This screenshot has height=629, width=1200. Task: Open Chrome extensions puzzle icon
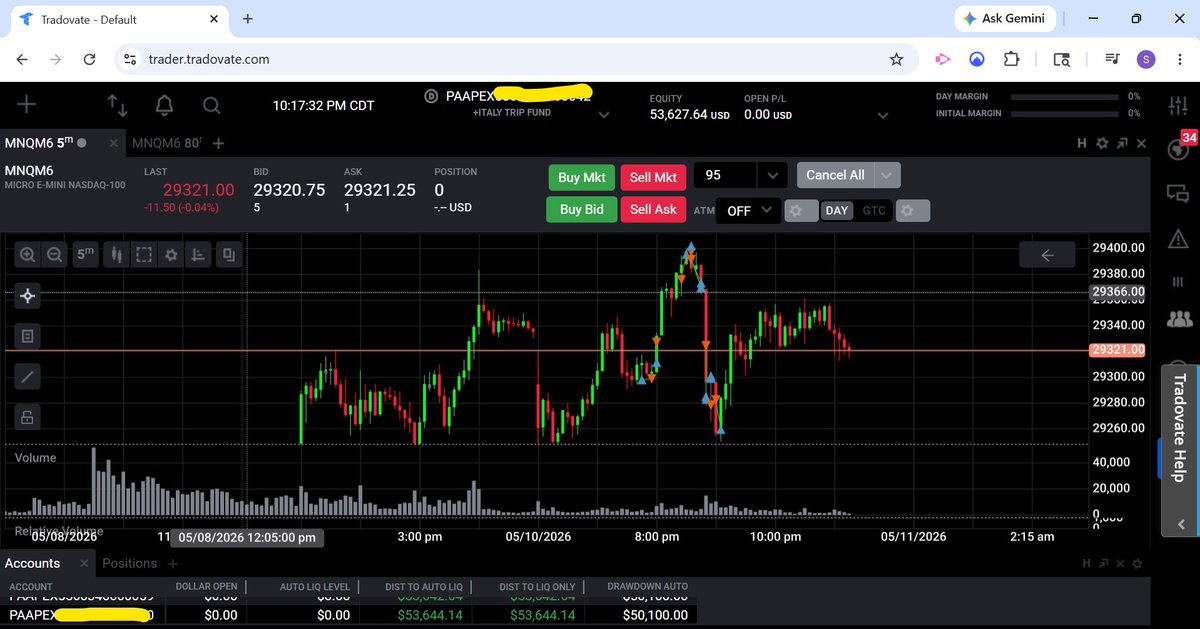[x=1011, y=59]
